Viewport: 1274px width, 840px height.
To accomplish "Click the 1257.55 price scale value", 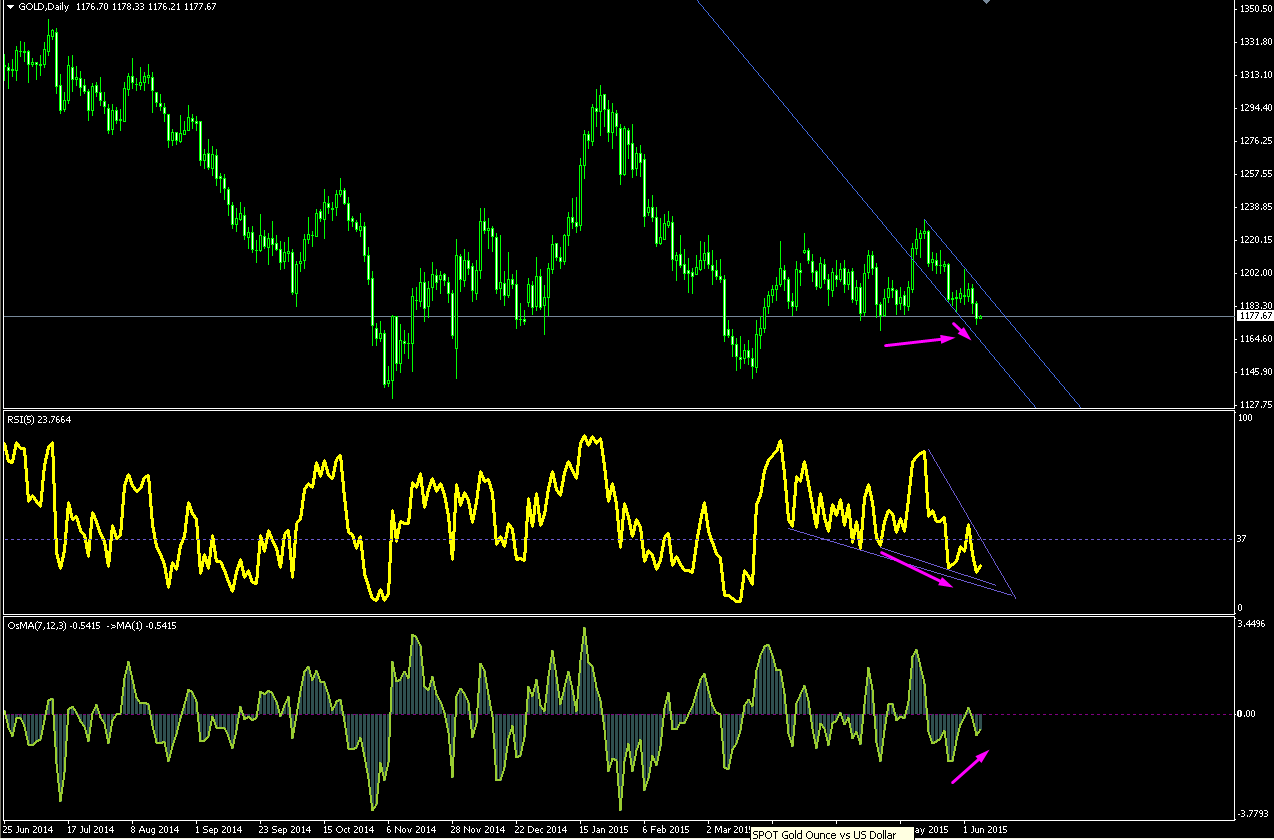I will [1254, 174].
